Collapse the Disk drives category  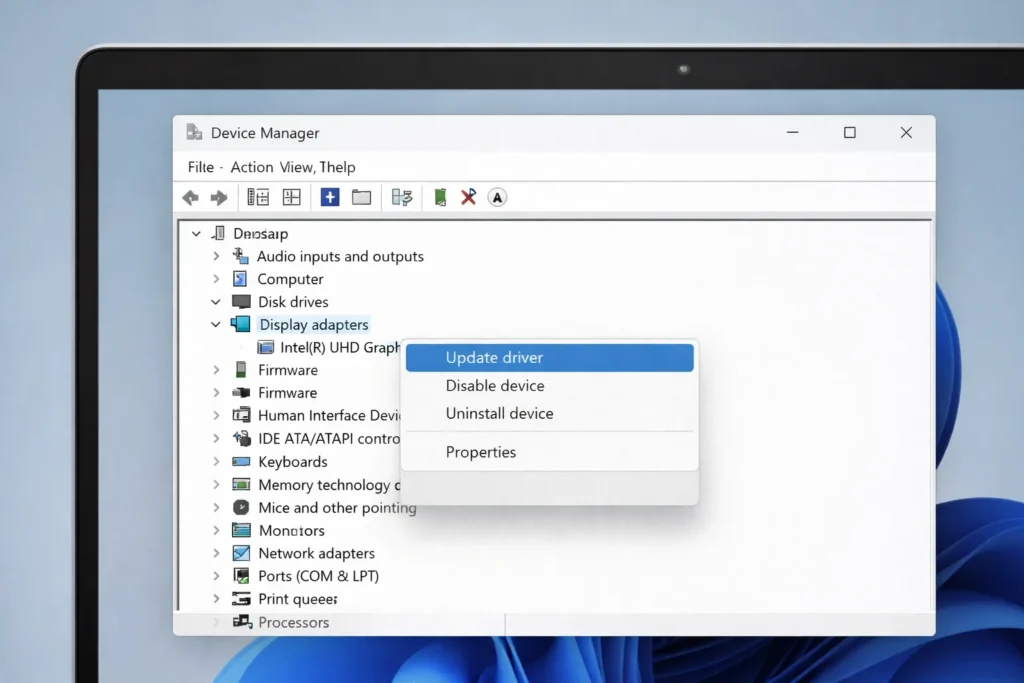(x=216, y=302)
